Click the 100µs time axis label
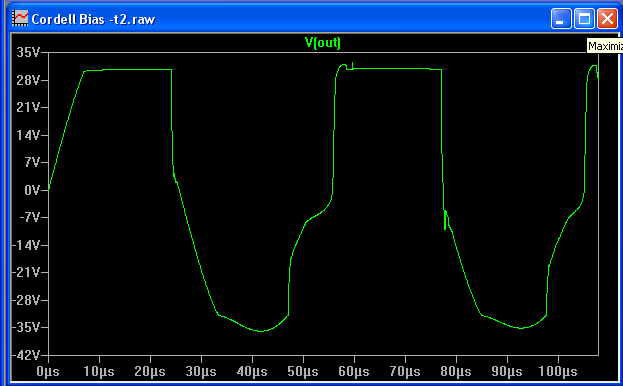Viewport: 623px width, 386px height. 557,372
